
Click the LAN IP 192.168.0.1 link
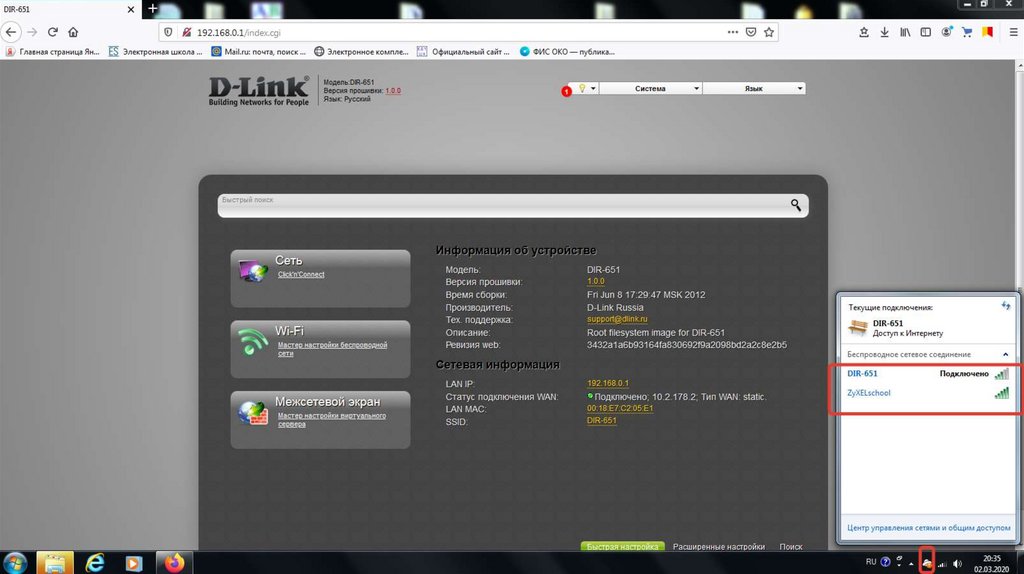click(x=607, y=383)
